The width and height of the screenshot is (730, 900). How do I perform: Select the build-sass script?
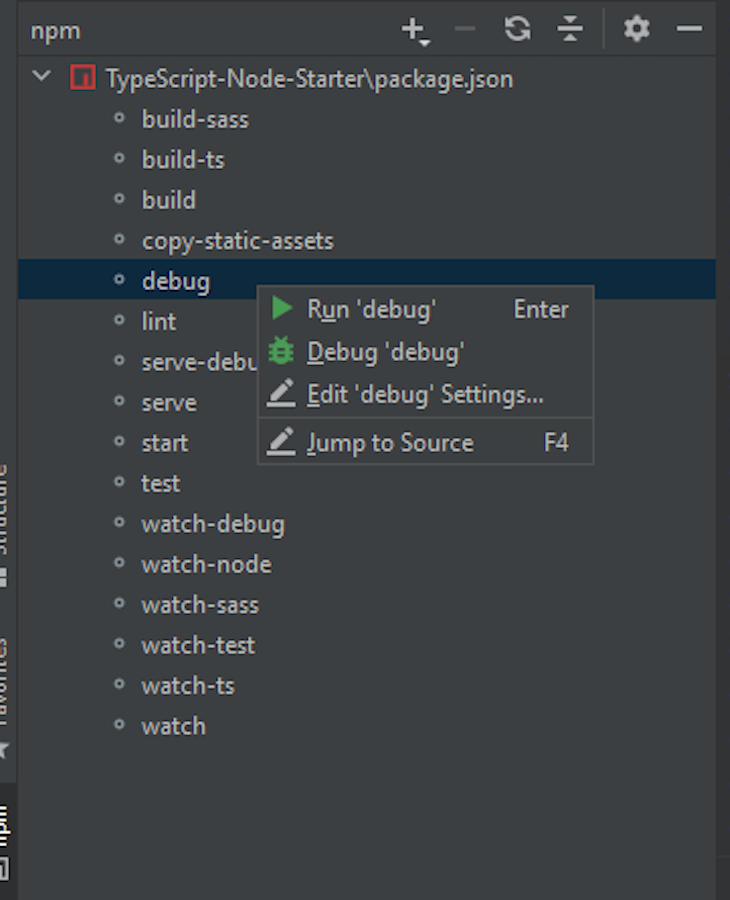pos(195,119)
